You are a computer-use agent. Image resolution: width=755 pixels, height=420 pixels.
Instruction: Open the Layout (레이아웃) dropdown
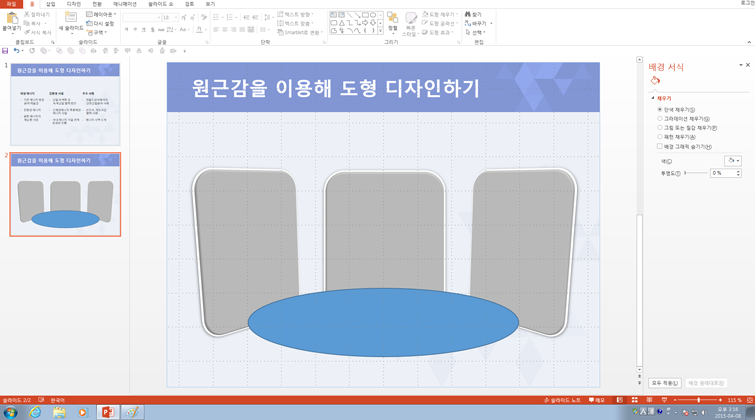(101, 14)
